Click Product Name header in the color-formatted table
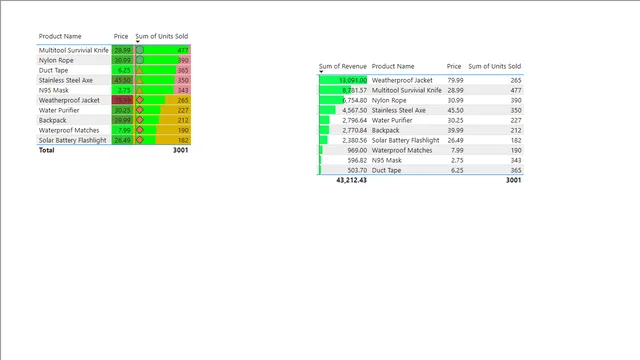 coord(60,36)
